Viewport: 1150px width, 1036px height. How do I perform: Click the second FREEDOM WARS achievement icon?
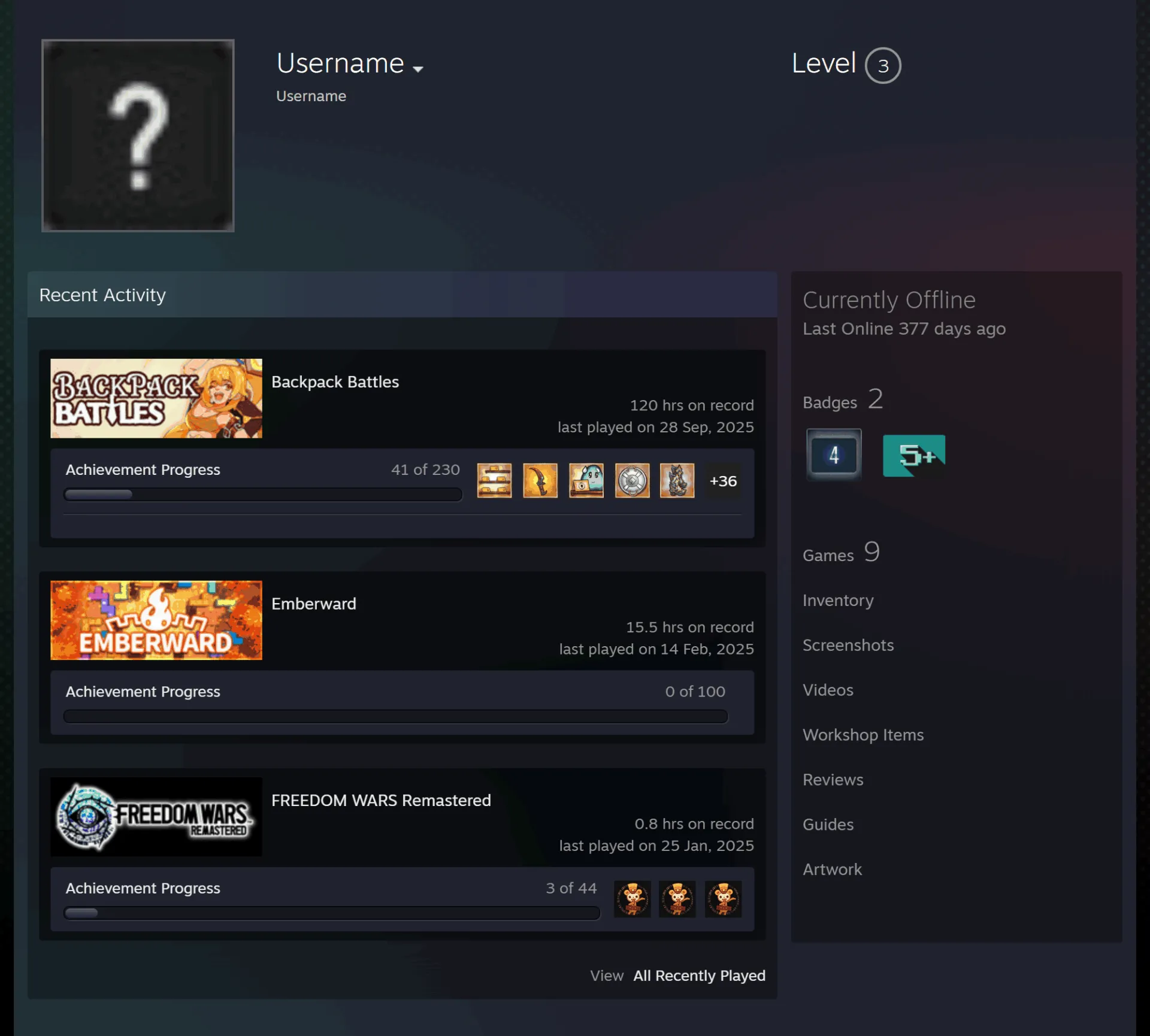tap(677, 898)
